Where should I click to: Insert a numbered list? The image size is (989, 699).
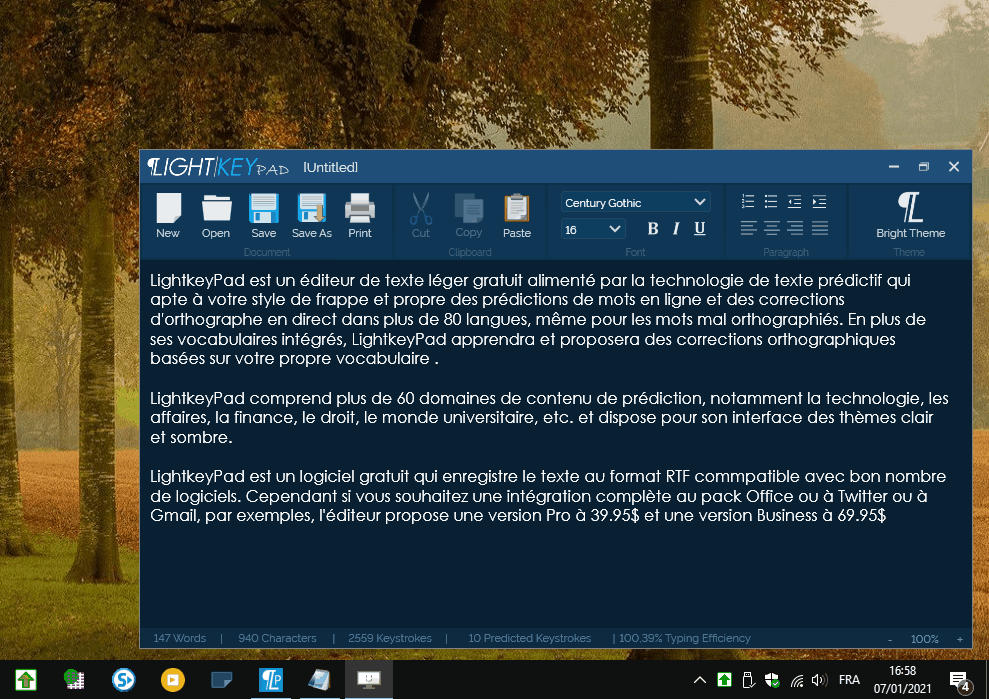coord(748,202)
